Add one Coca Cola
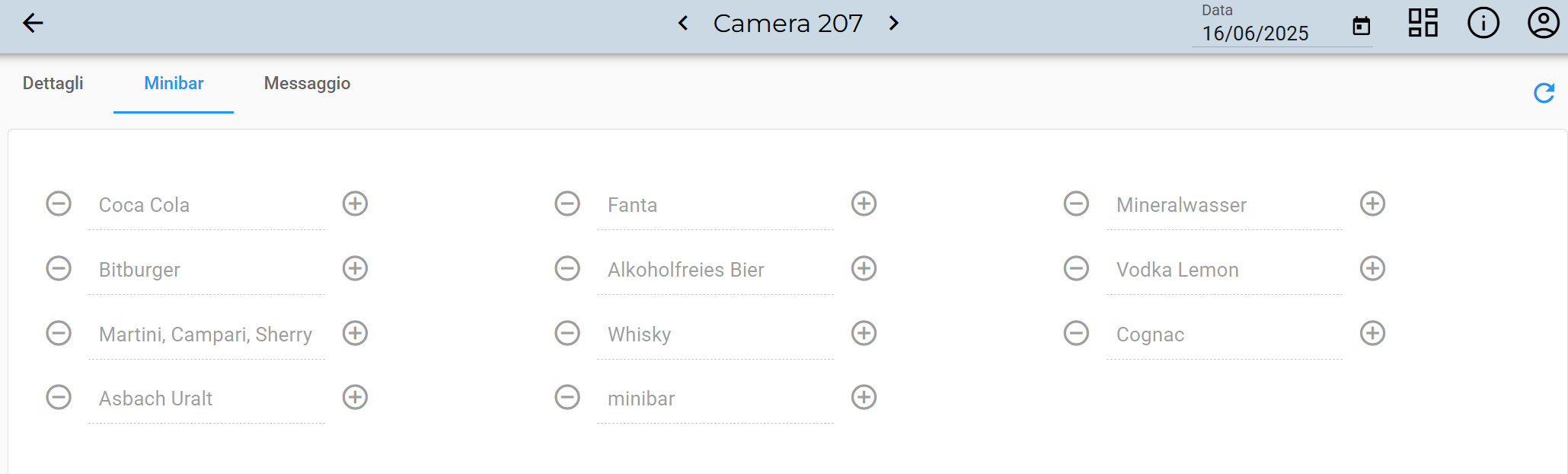Screen dimensions: 1568x474 [x=355, y=203]
